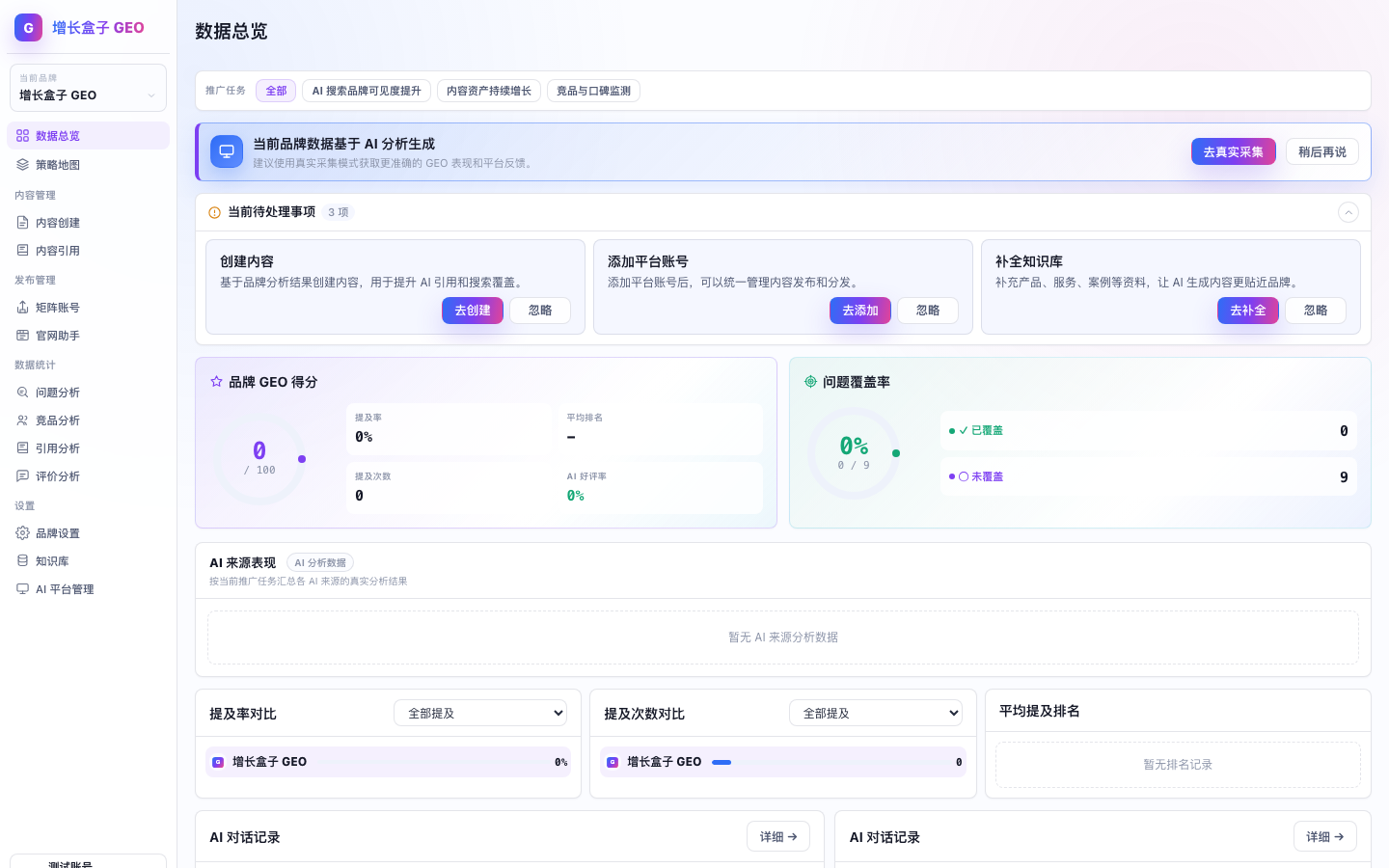Click the 问题覆盖率 0% circular gauge

(x=854, y=453)
